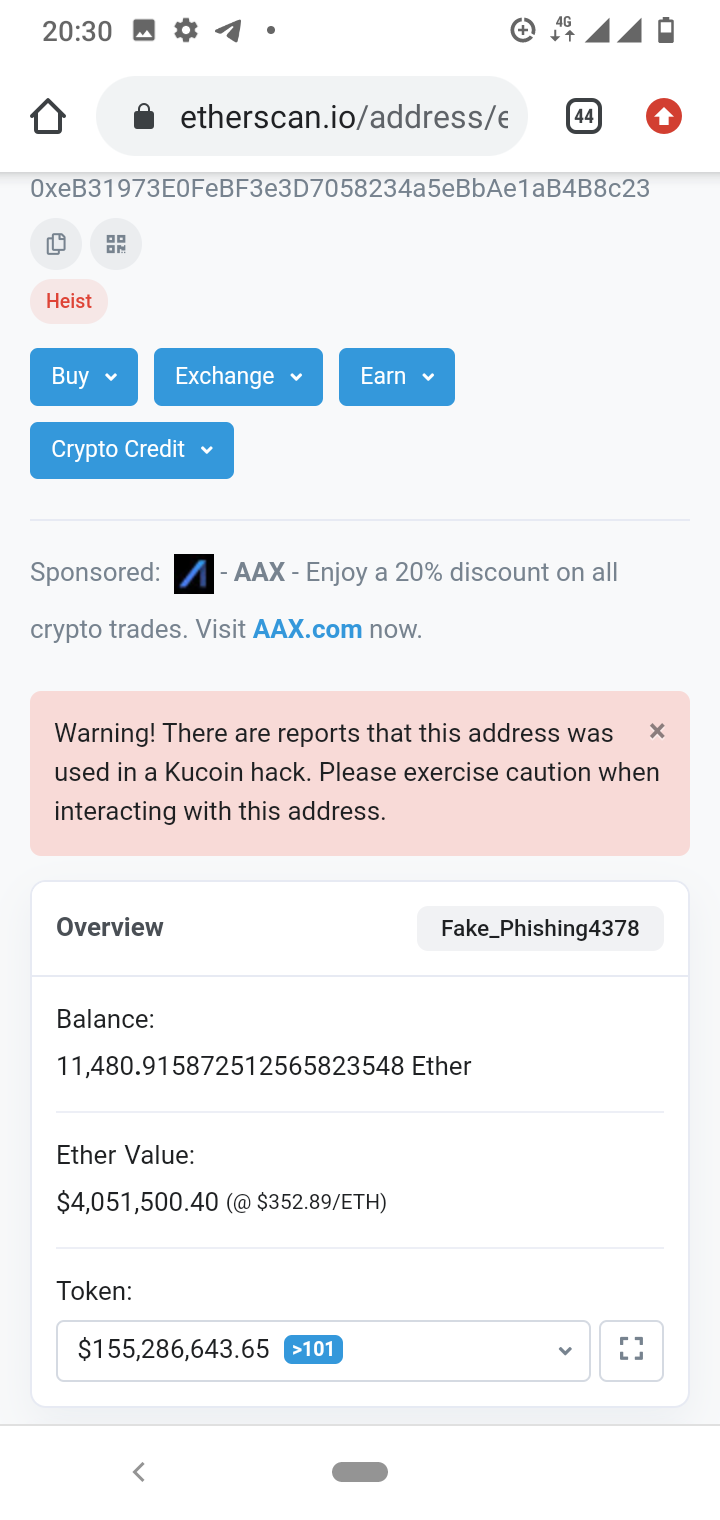Tap the Heist label tag
The height and width of the screenshot is (1520, 720).
(x=69, y=301)
